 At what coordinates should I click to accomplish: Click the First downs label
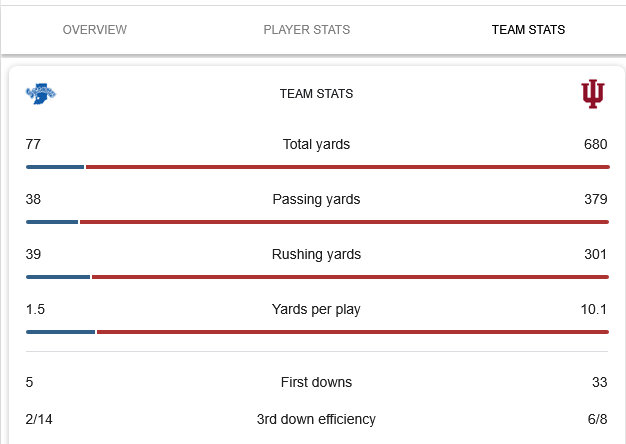(316, 382)
